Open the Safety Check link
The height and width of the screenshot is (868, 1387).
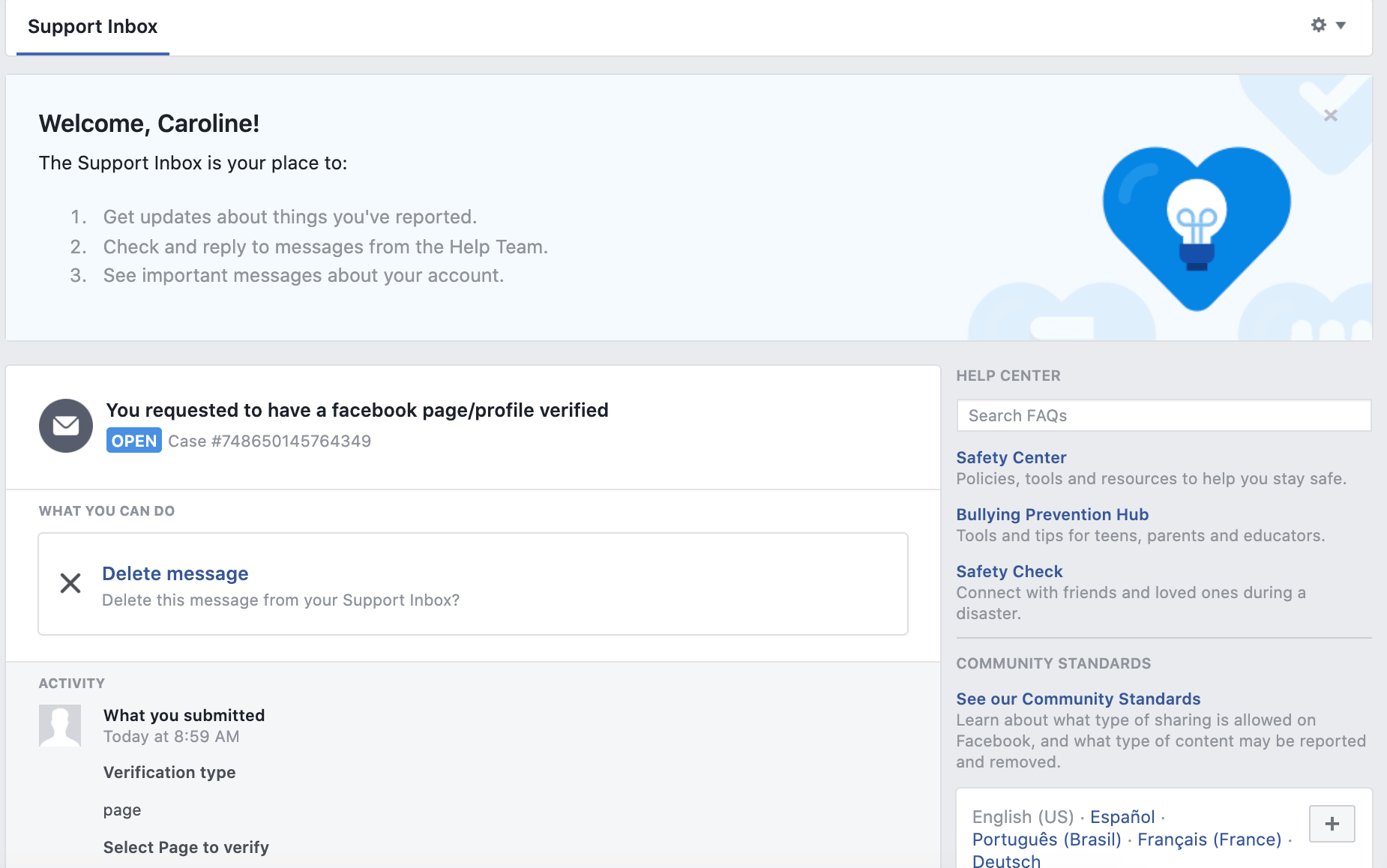[1009, 571]
